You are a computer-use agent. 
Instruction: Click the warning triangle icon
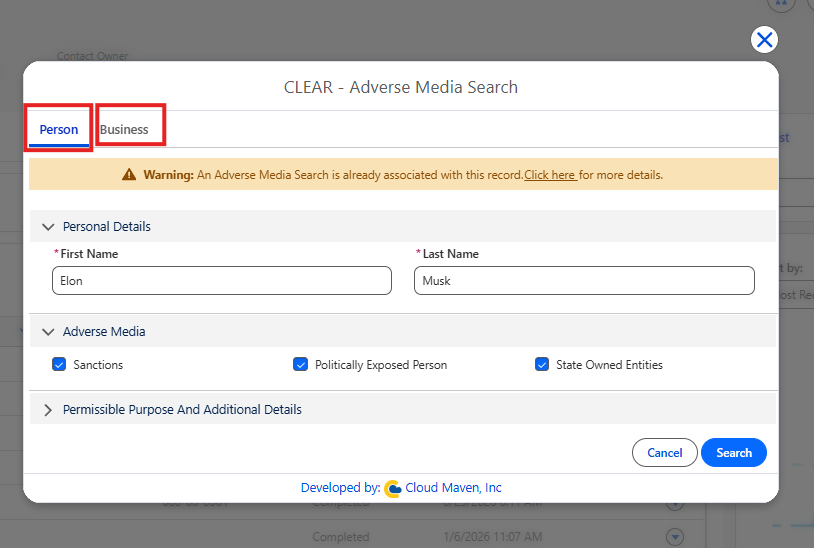(129, 174)
